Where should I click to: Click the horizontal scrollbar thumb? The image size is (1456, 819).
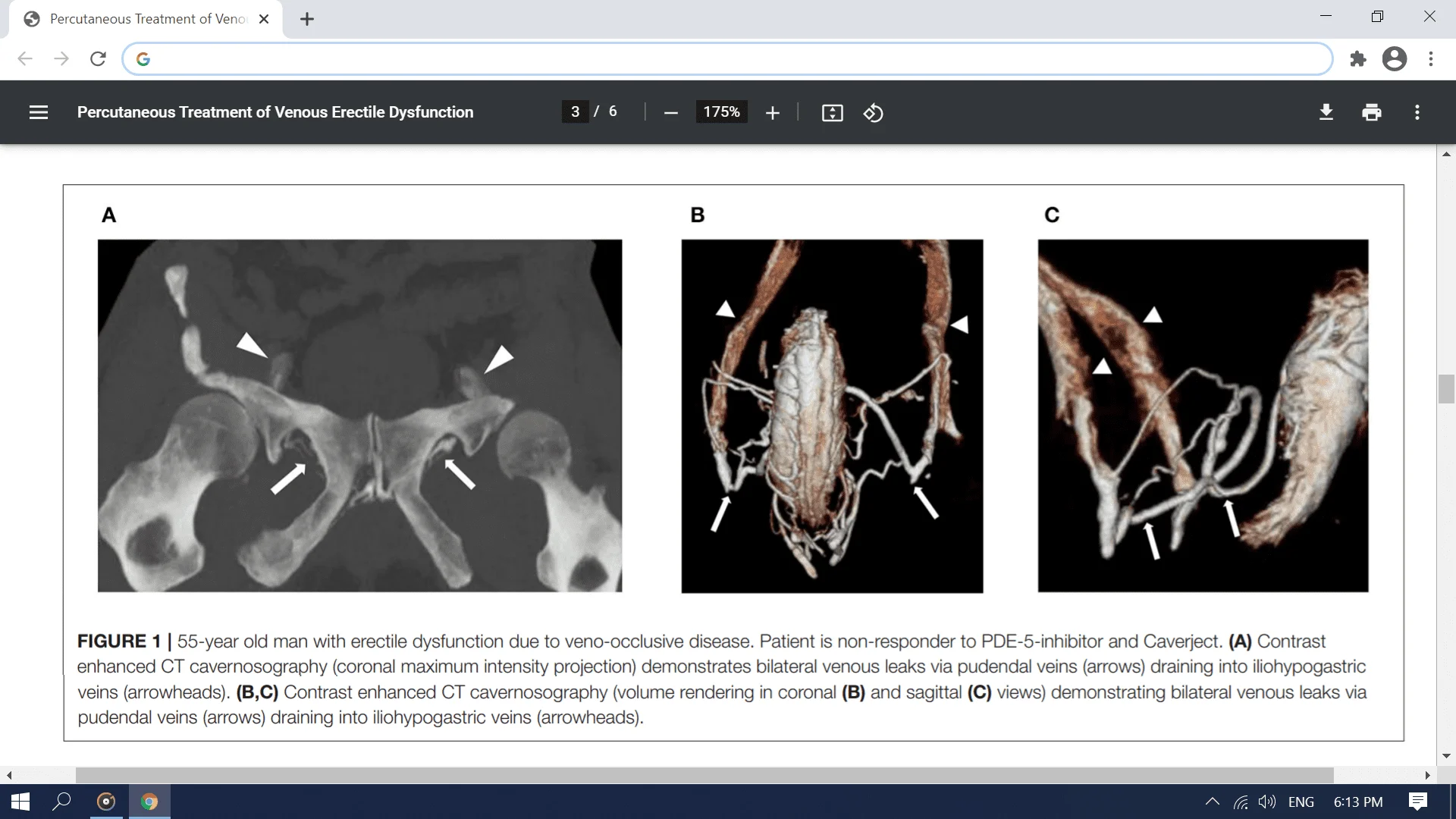(704, 775)
